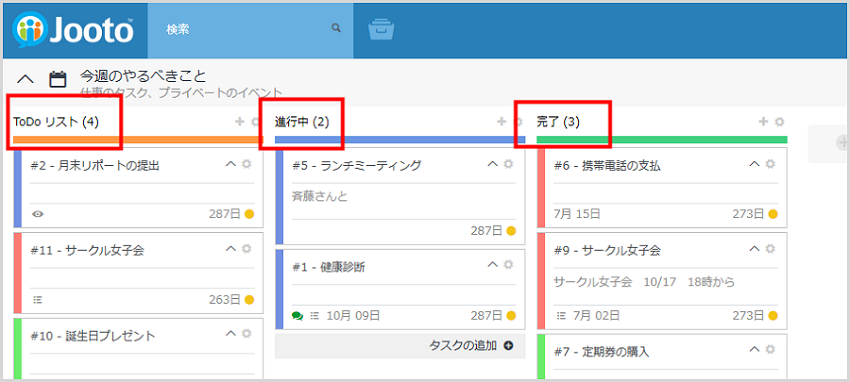The height and width of the screenshot is (382, 850).
Task: Collapse the #6 携帯電話の支払 card
Action: 755,163
